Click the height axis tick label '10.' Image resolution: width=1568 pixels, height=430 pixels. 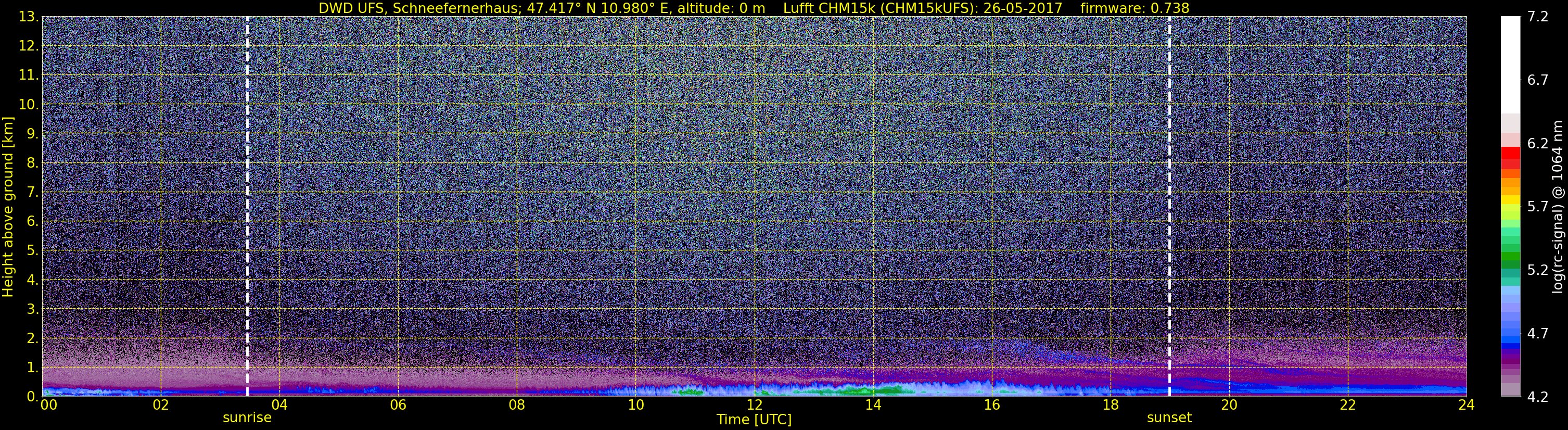click(x=29, y=104)
